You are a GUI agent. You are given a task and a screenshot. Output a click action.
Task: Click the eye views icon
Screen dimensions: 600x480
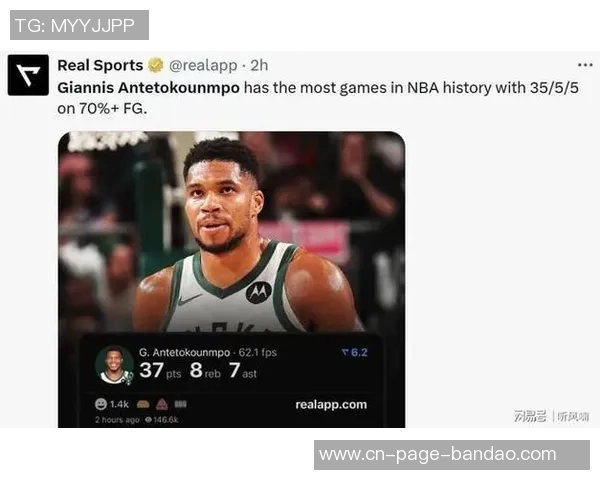point(149,420)
